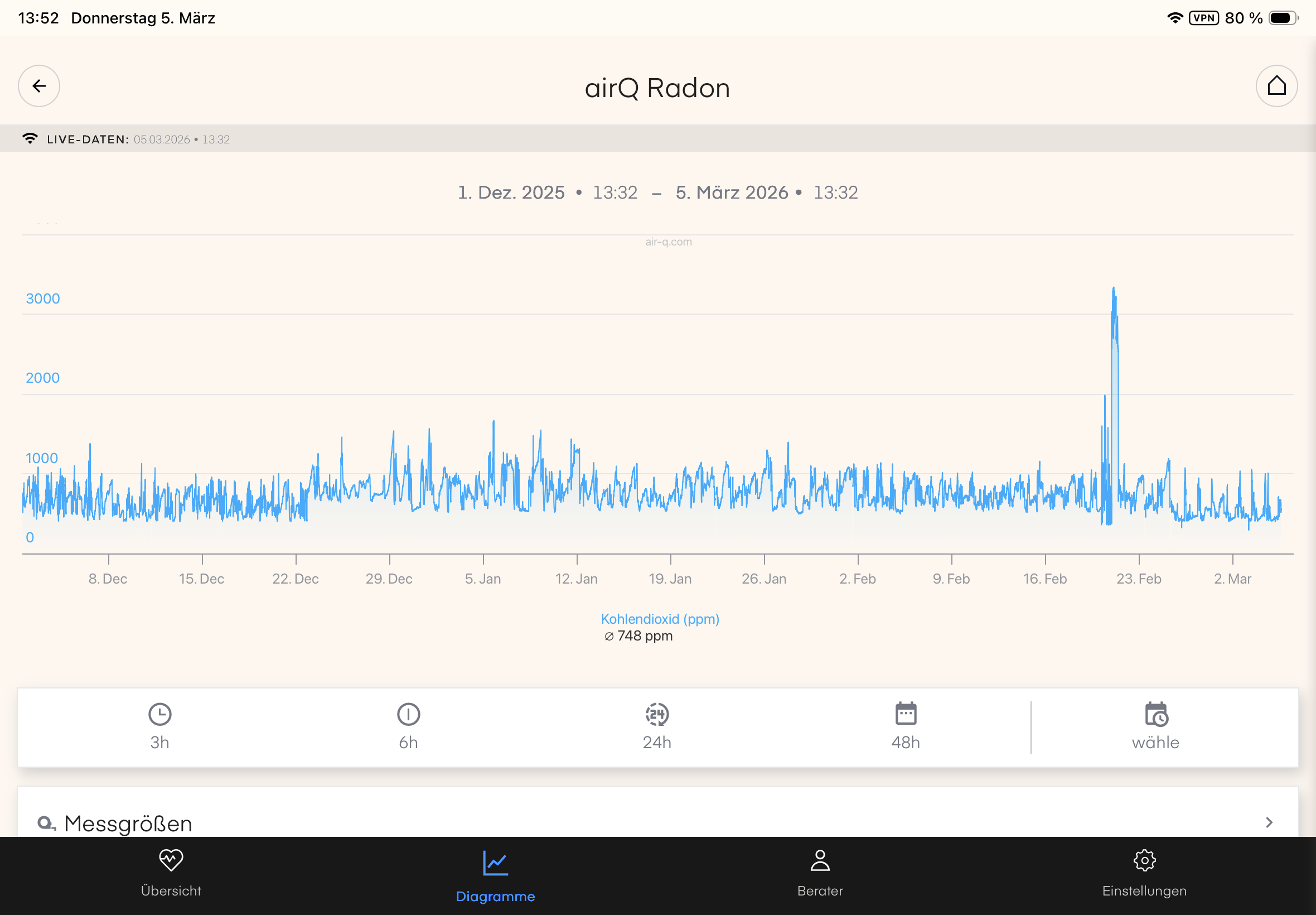Tap the back arrow button
Screen dimensions: 1316x915
click(39, 86)
